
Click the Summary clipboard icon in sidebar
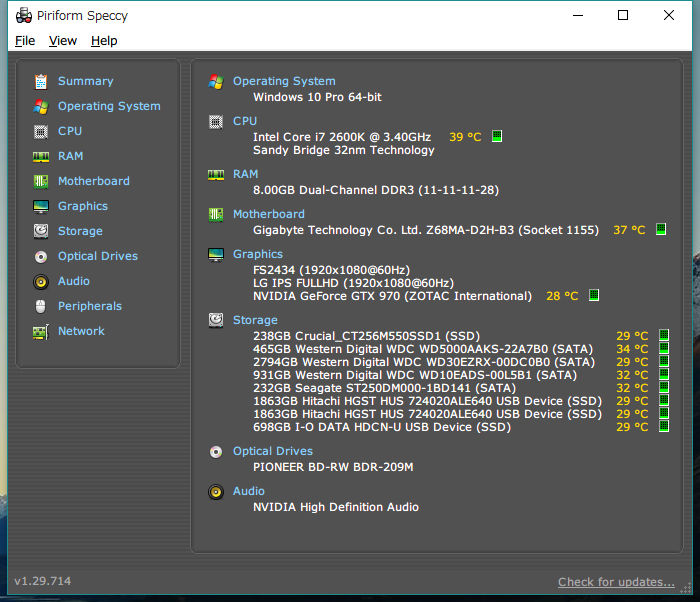tap(41, 81)
